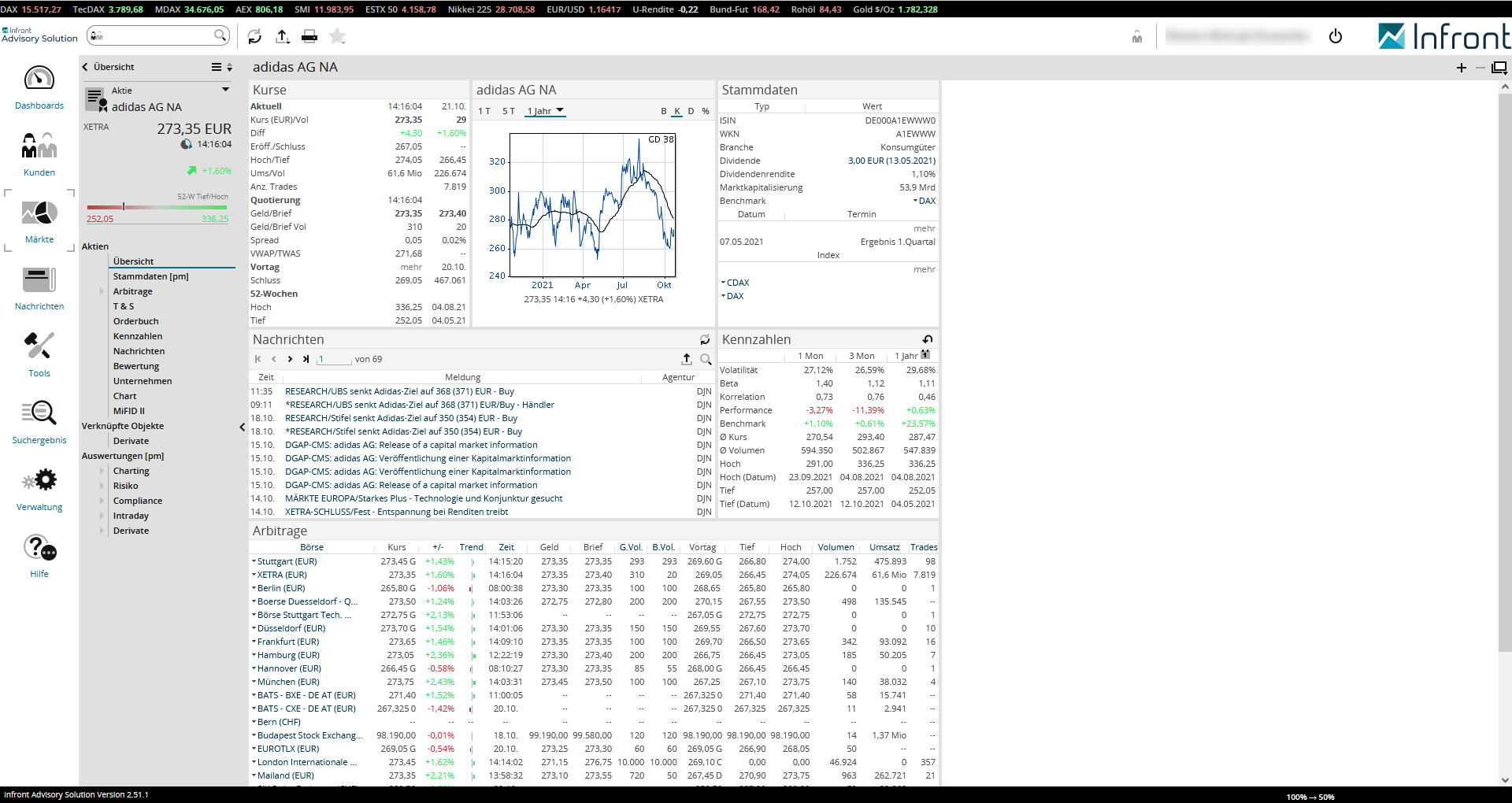The image size is (1512, 803).
Task: Select Orderbuch in the Aktien menu
Action: pos(135,321)
